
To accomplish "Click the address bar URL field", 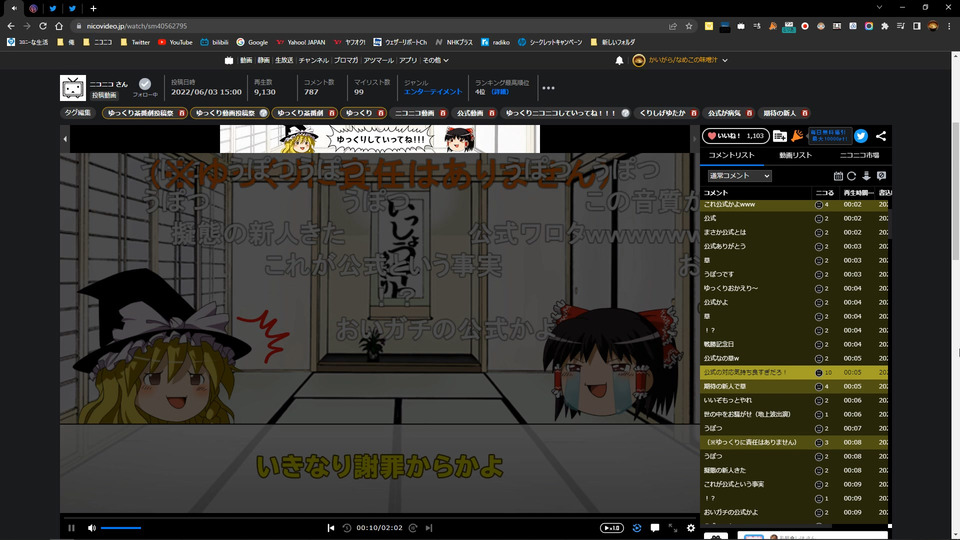I will (367, 26).
